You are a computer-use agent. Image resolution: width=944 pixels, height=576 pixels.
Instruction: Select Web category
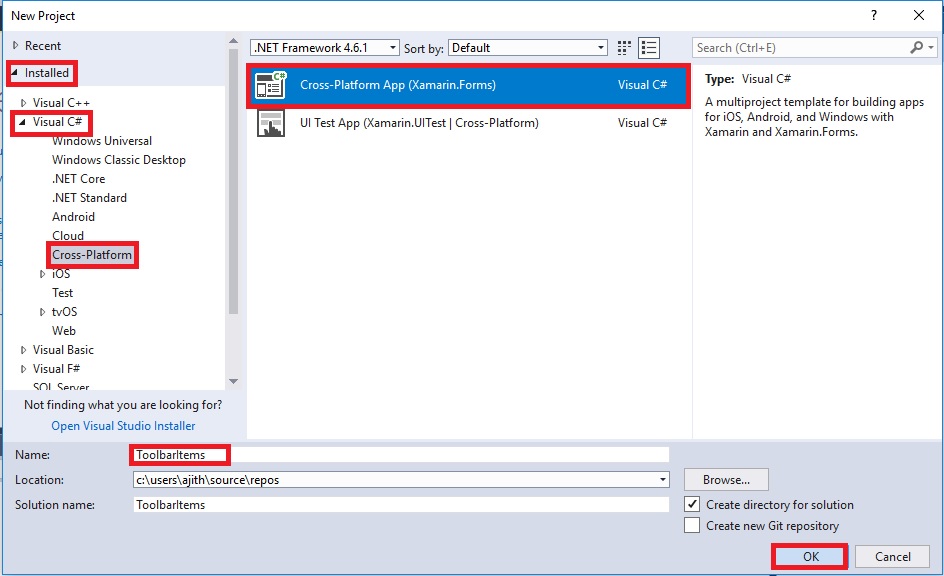tap(64, 330)
